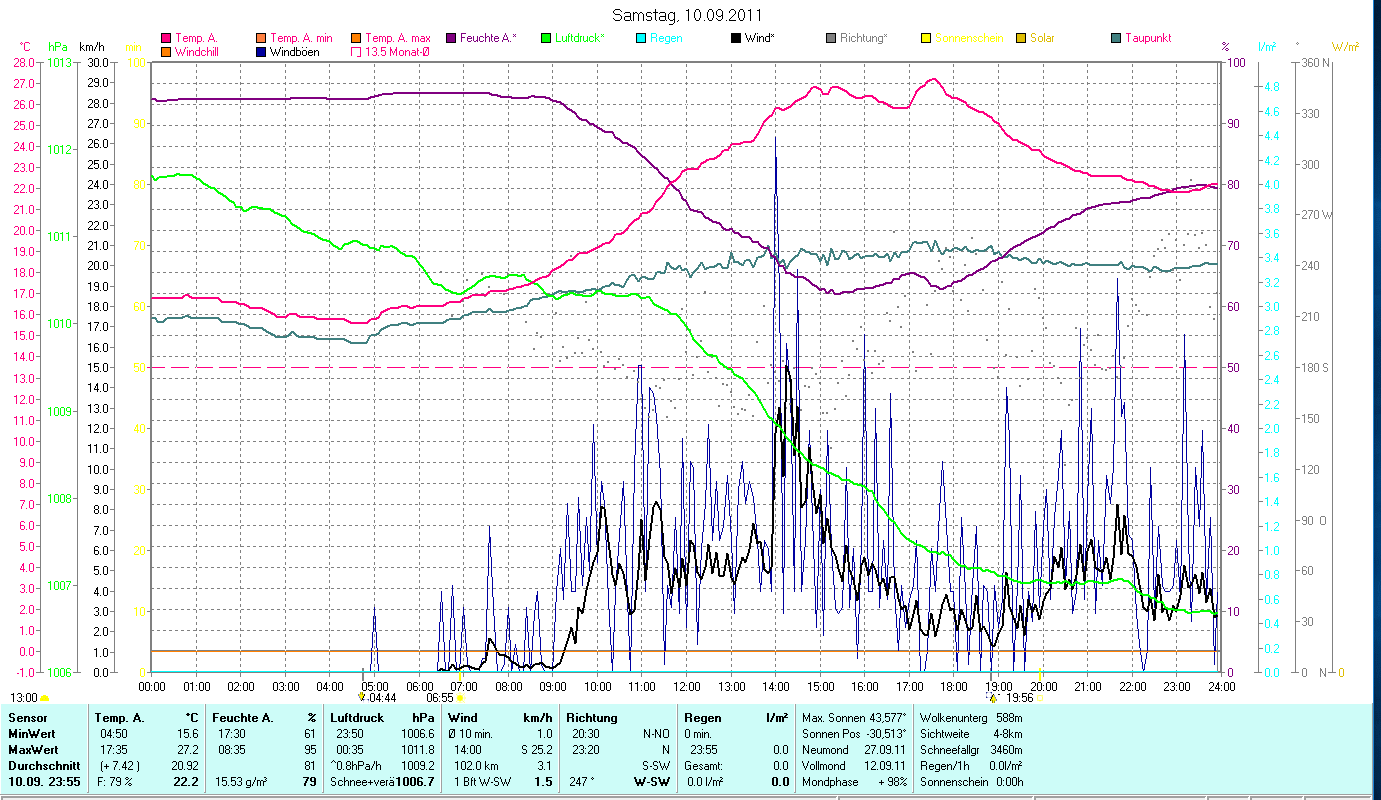Click the black Wind legend marker

point(736,38)
